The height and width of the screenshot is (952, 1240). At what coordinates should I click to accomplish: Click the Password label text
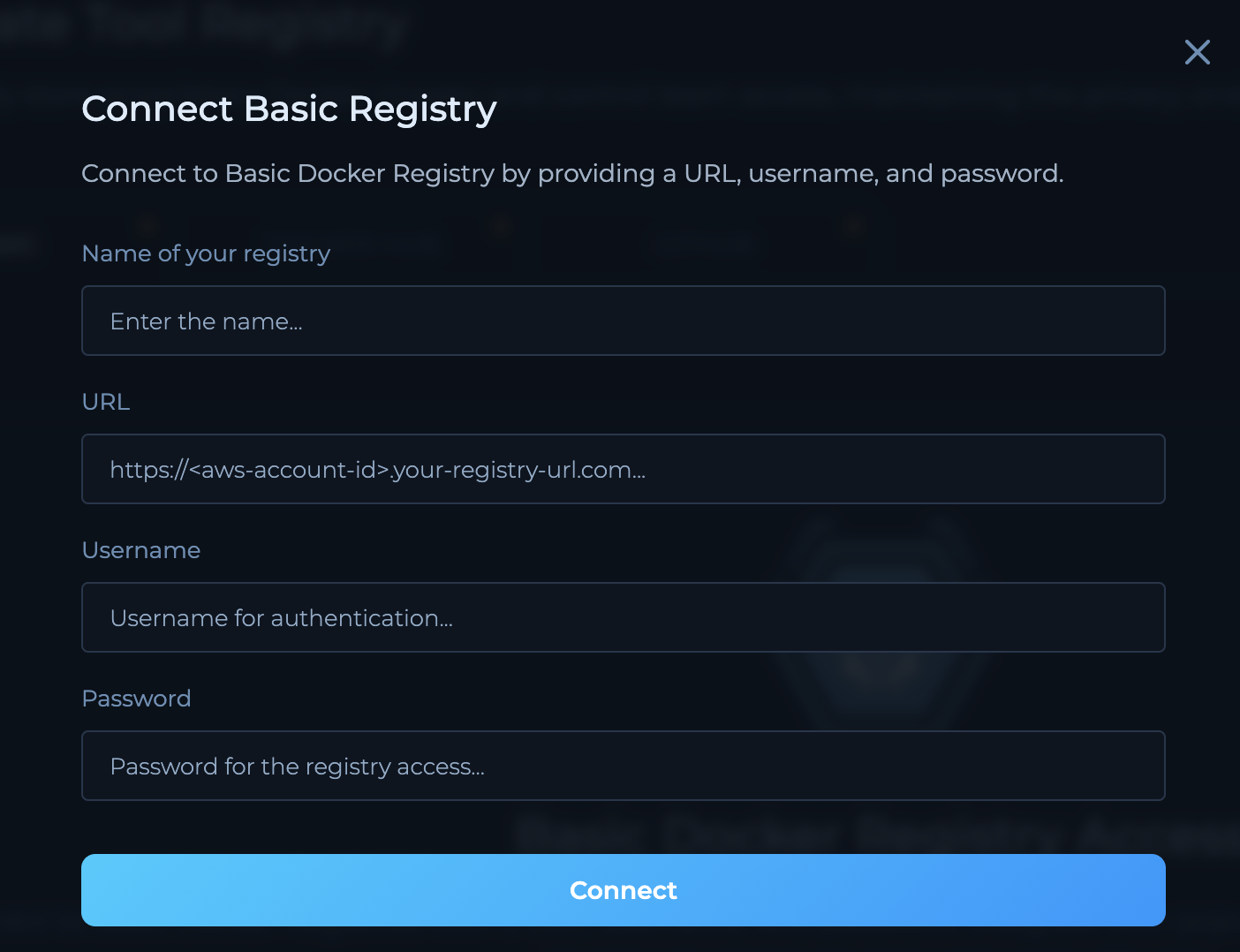click(x=136, y=698)
